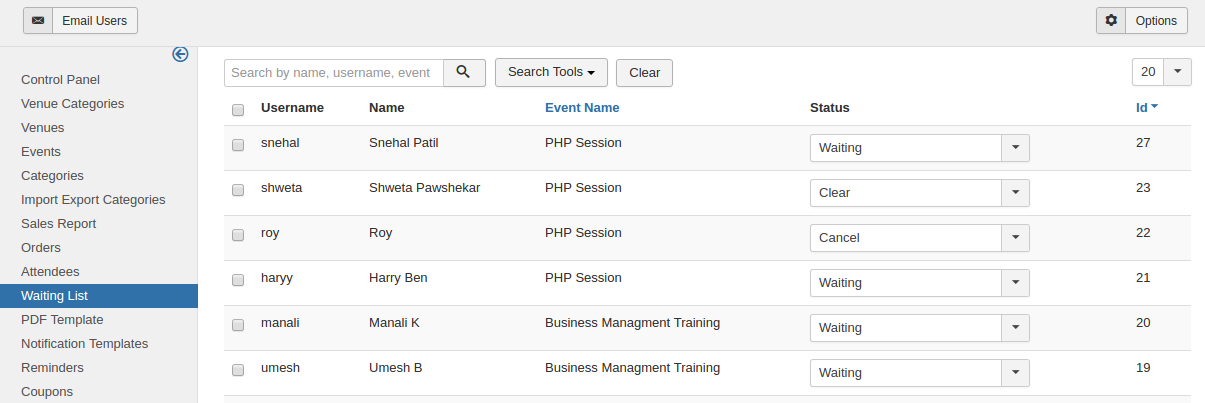Click the gear icon next to Options

click(x=1111, y=20)
